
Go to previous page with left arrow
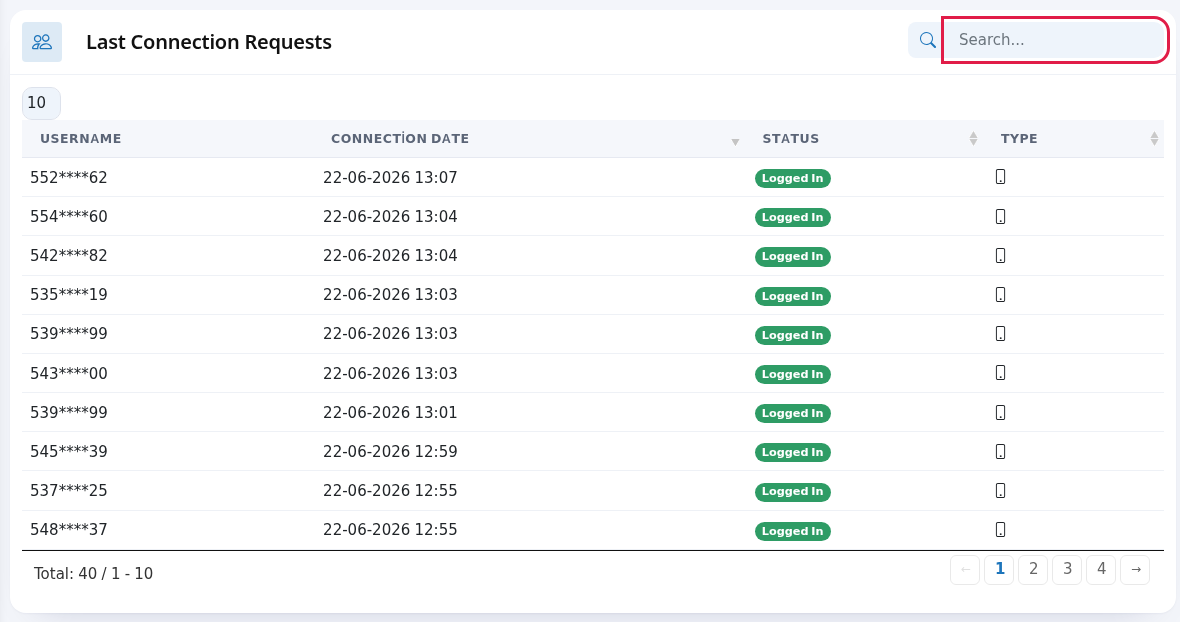[965, 569]
